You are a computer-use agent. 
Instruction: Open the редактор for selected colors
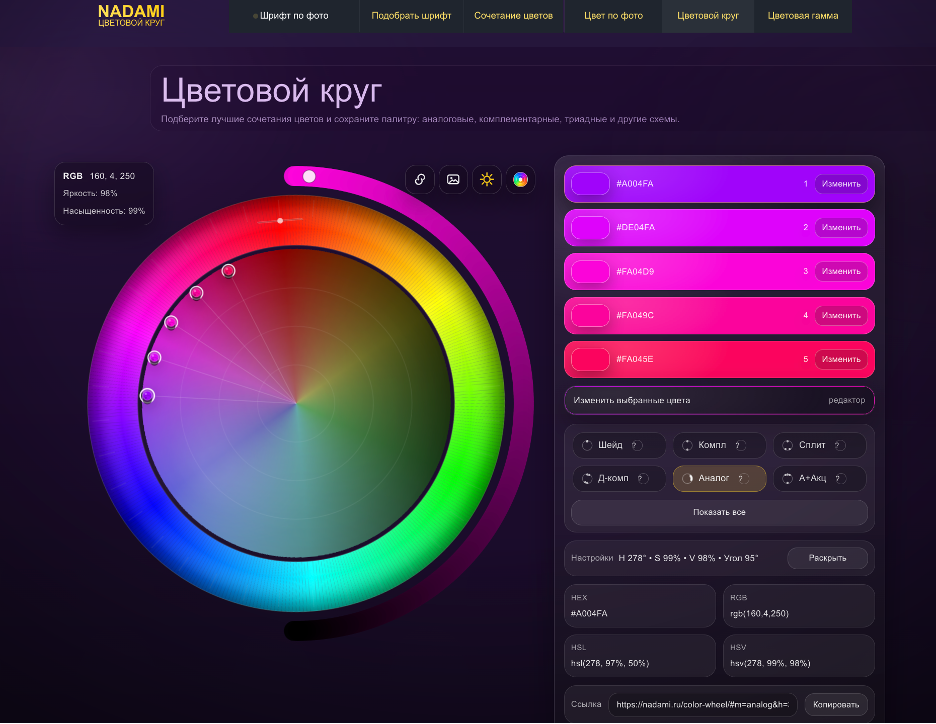click(x=846, y=400)
